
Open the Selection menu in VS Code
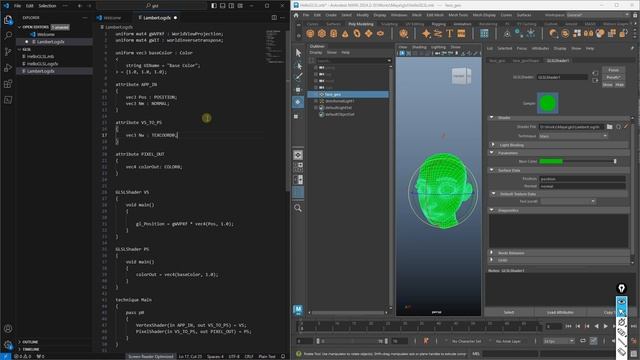pyautogui.click(x=47, y=6)
